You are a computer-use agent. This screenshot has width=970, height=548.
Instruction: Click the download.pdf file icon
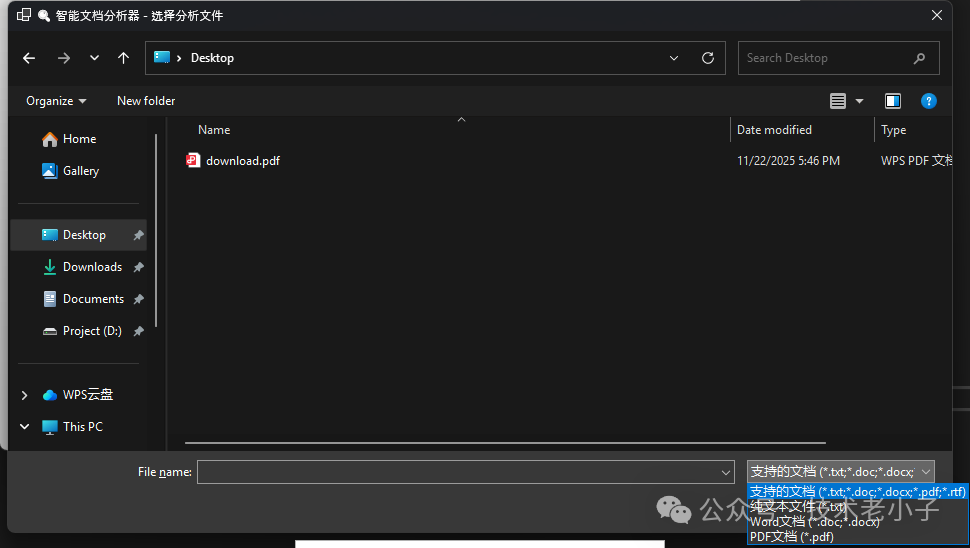194,160
